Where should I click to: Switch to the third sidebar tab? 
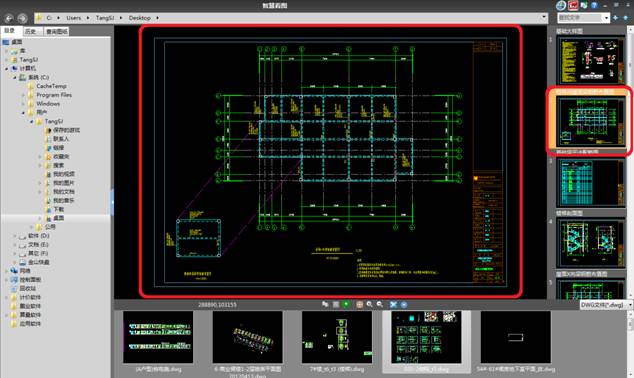point(57,31)
